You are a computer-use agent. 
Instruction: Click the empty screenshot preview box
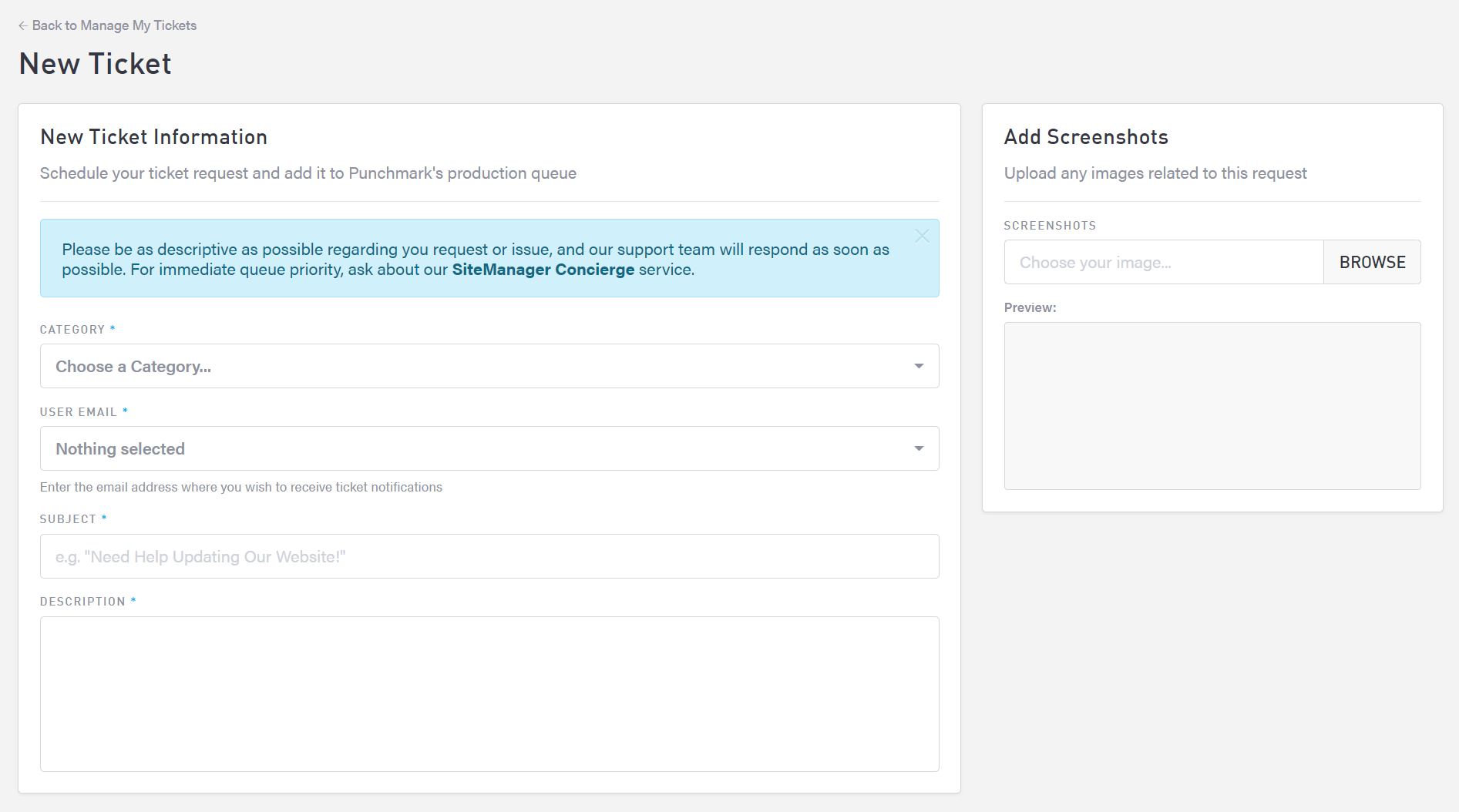click(x=1212, y=405)
